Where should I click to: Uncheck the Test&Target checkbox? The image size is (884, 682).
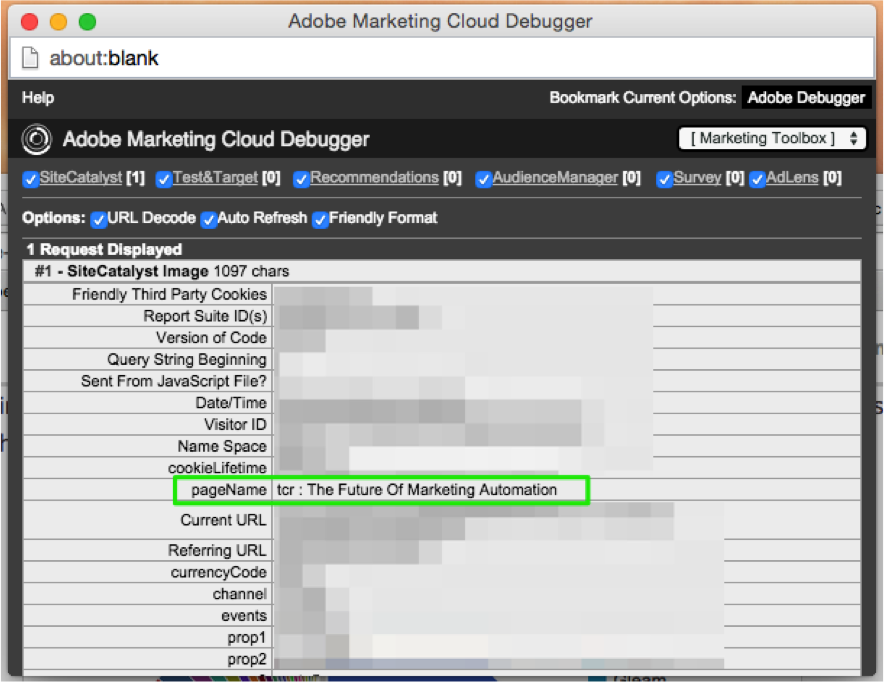click(x=163, y=179)
